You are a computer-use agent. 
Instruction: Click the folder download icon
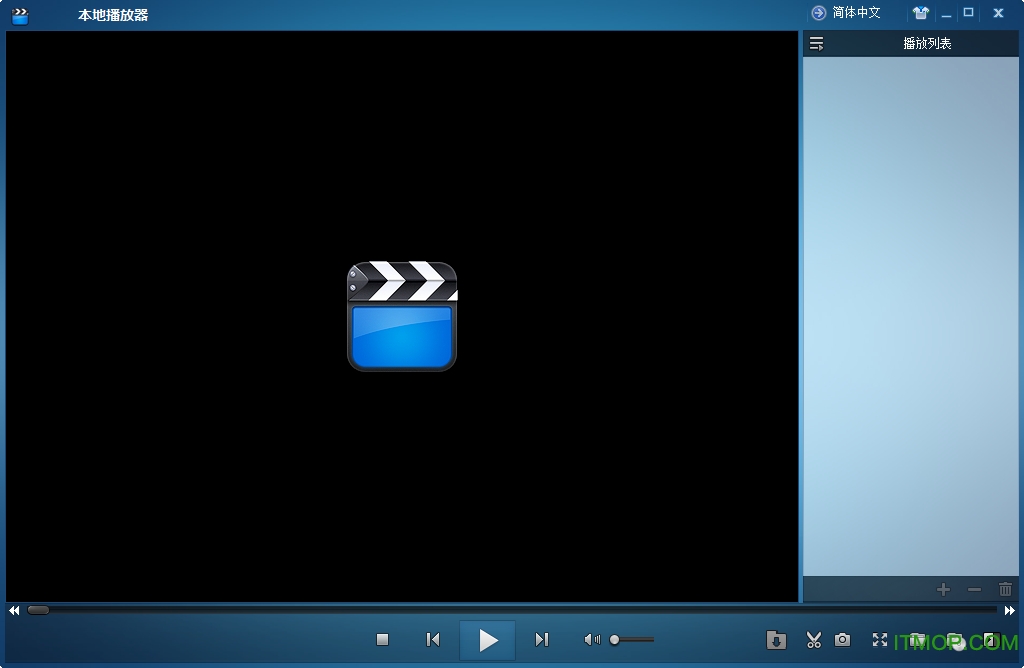pos(776,640)
